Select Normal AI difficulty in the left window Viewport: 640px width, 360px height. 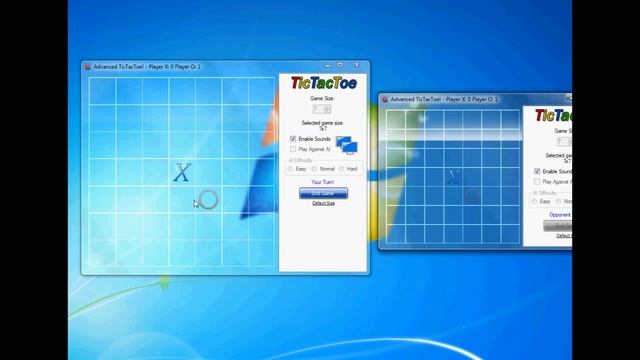coord(314,169)
